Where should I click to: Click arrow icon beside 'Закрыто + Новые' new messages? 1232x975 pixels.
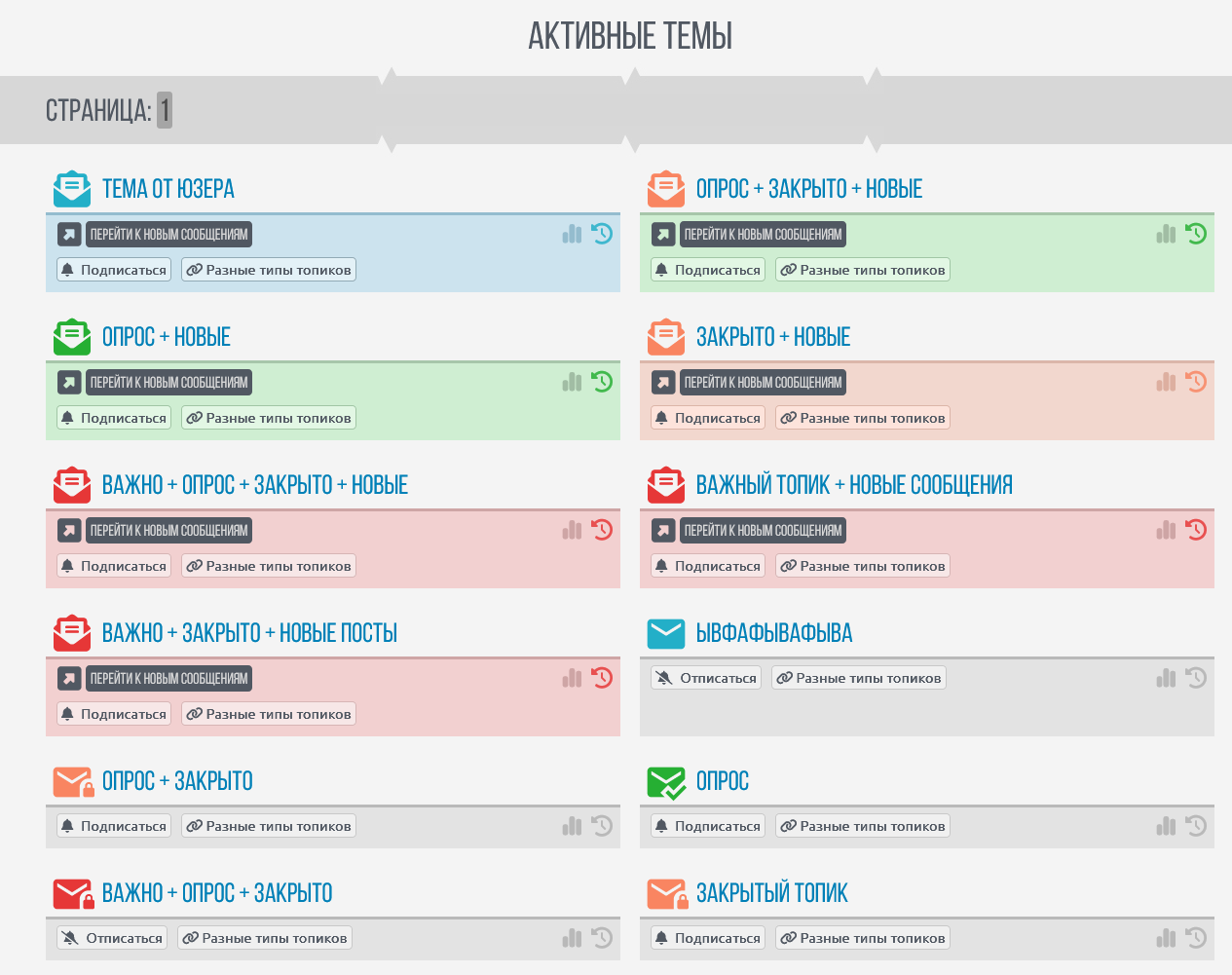pos(663,383)
